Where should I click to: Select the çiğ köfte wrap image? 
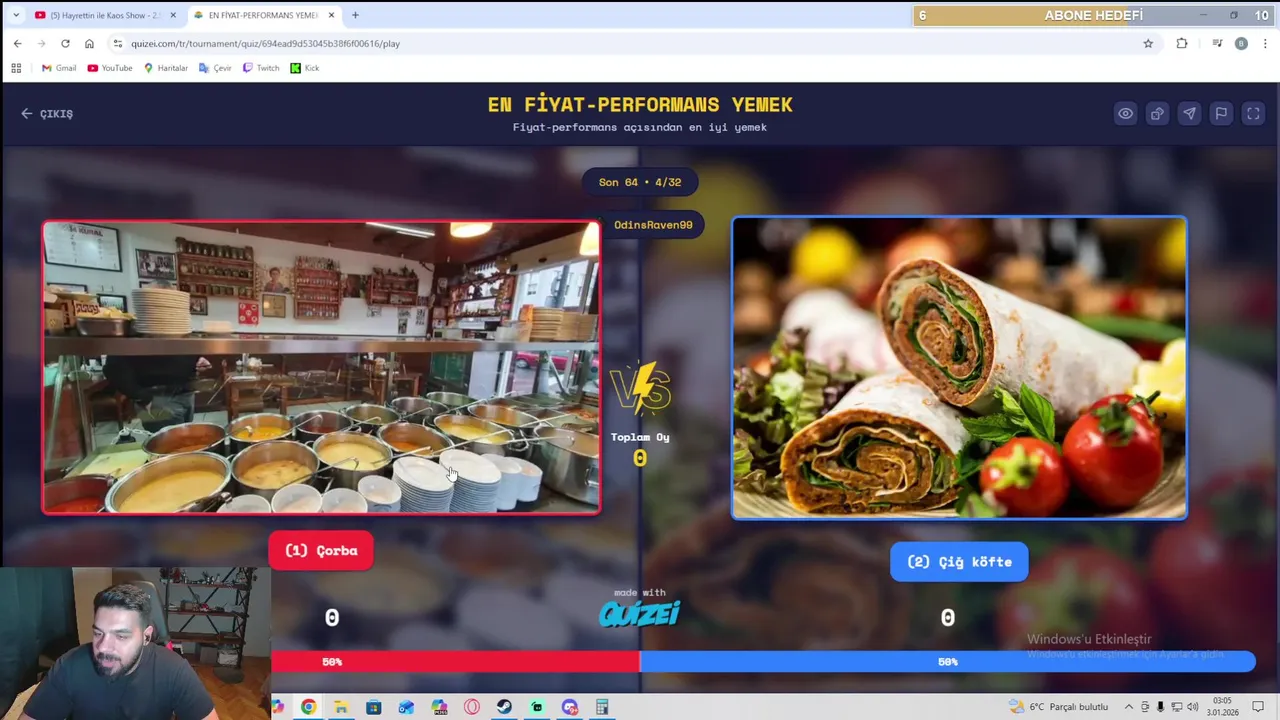click(x=959, y=368)
